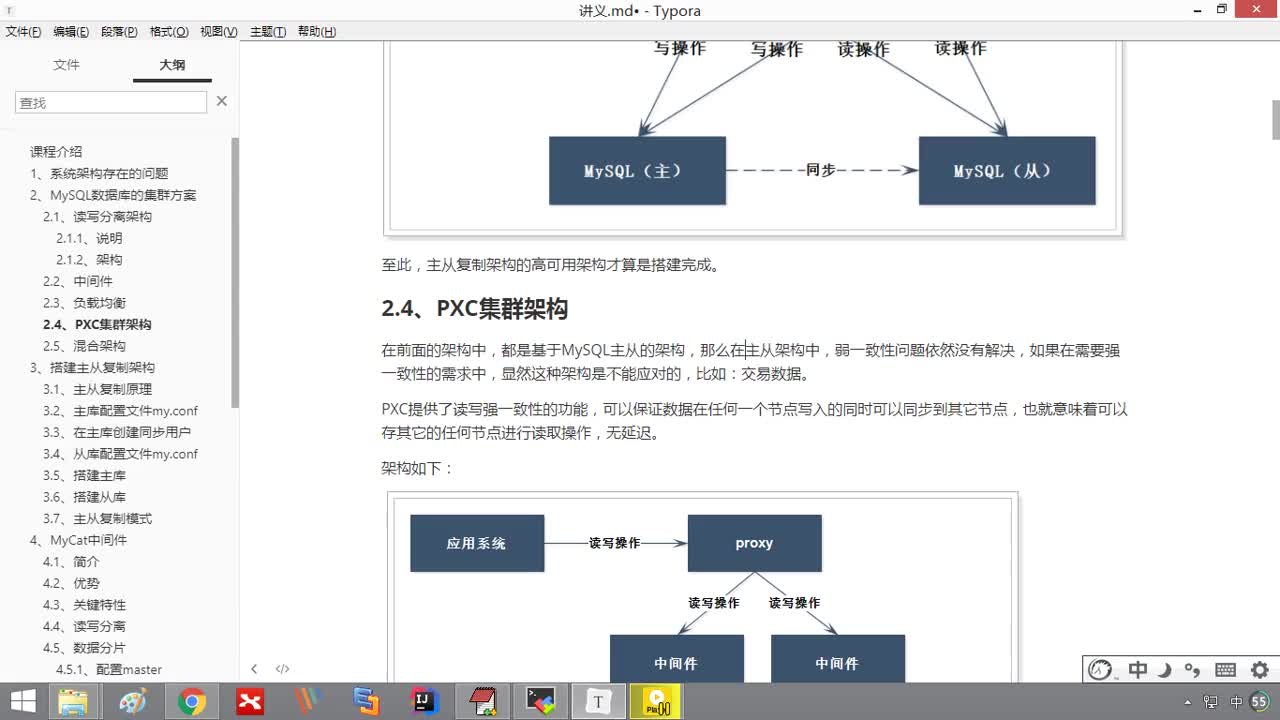Go to 课程介绍 in the outline
1280x720 pixels.
[56, 152]
